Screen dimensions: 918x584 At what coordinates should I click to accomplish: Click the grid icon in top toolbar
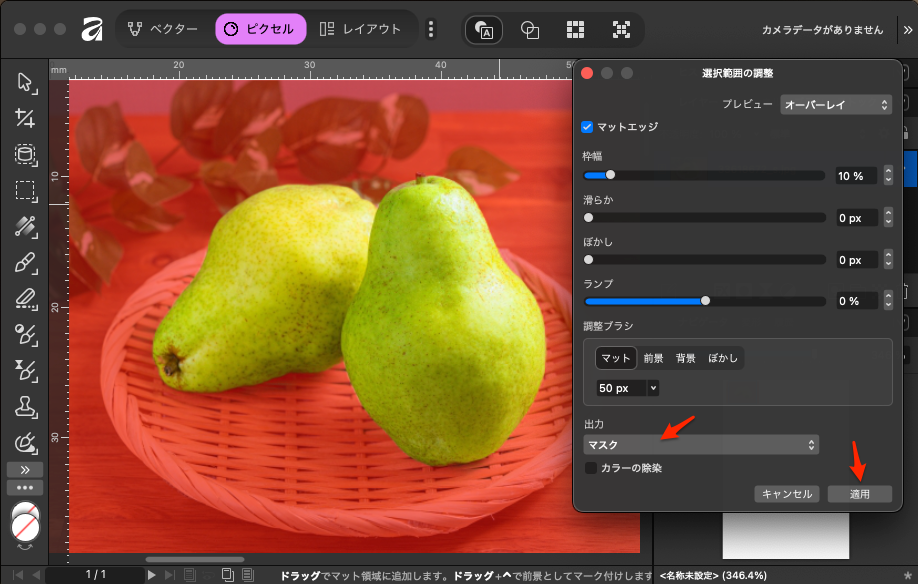pos(575,29)
